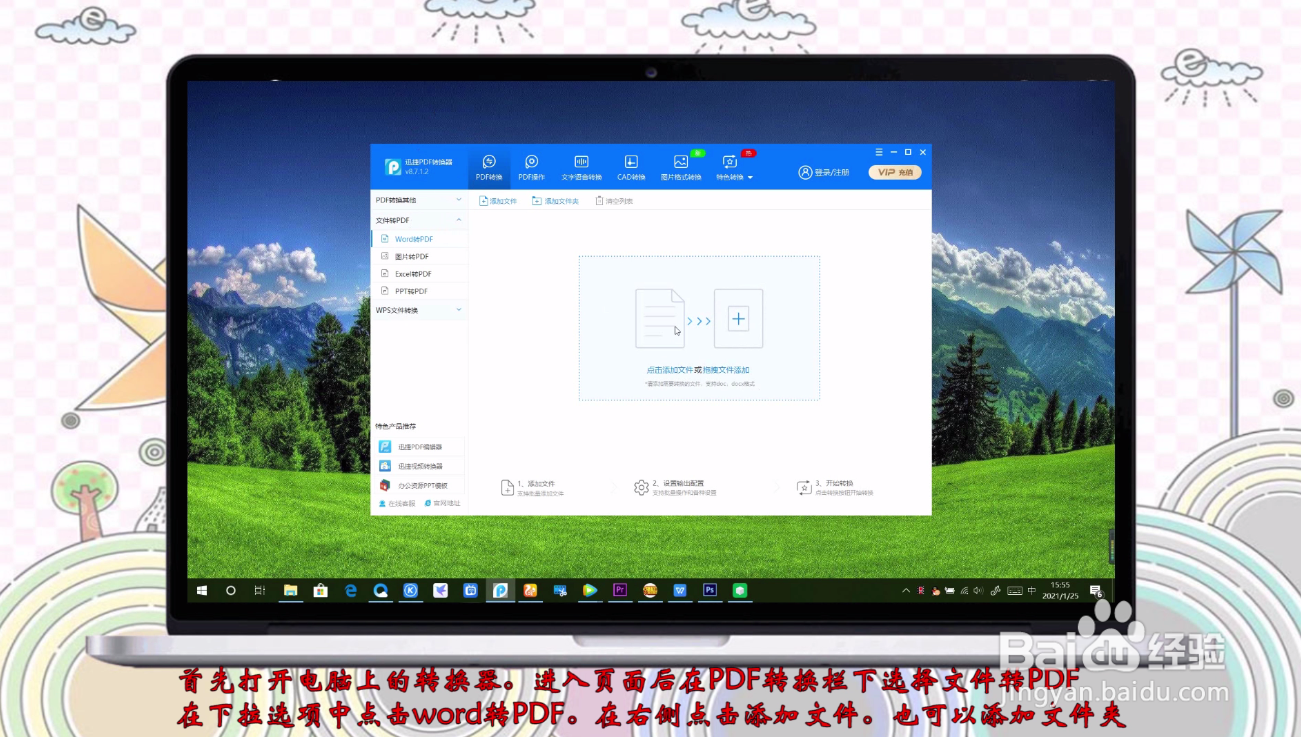Expand the WPS文件转换 section
Image resolution: width=1301 pixels, height=737 pixels.
pos(419,310)
